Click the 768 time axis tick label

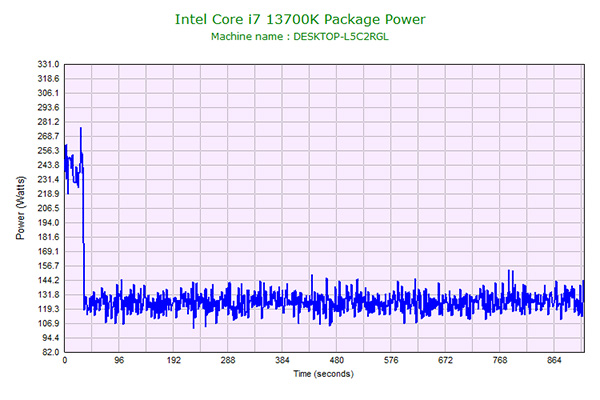tap(500, 360)
